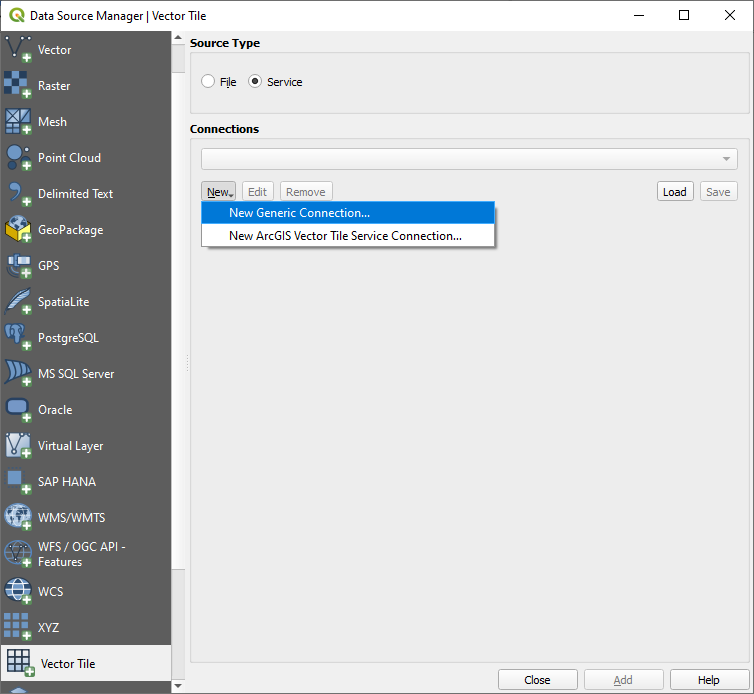This screenshot has height=694, width=754.
Task: Select the File source type radio button
Action: [208, 81]
